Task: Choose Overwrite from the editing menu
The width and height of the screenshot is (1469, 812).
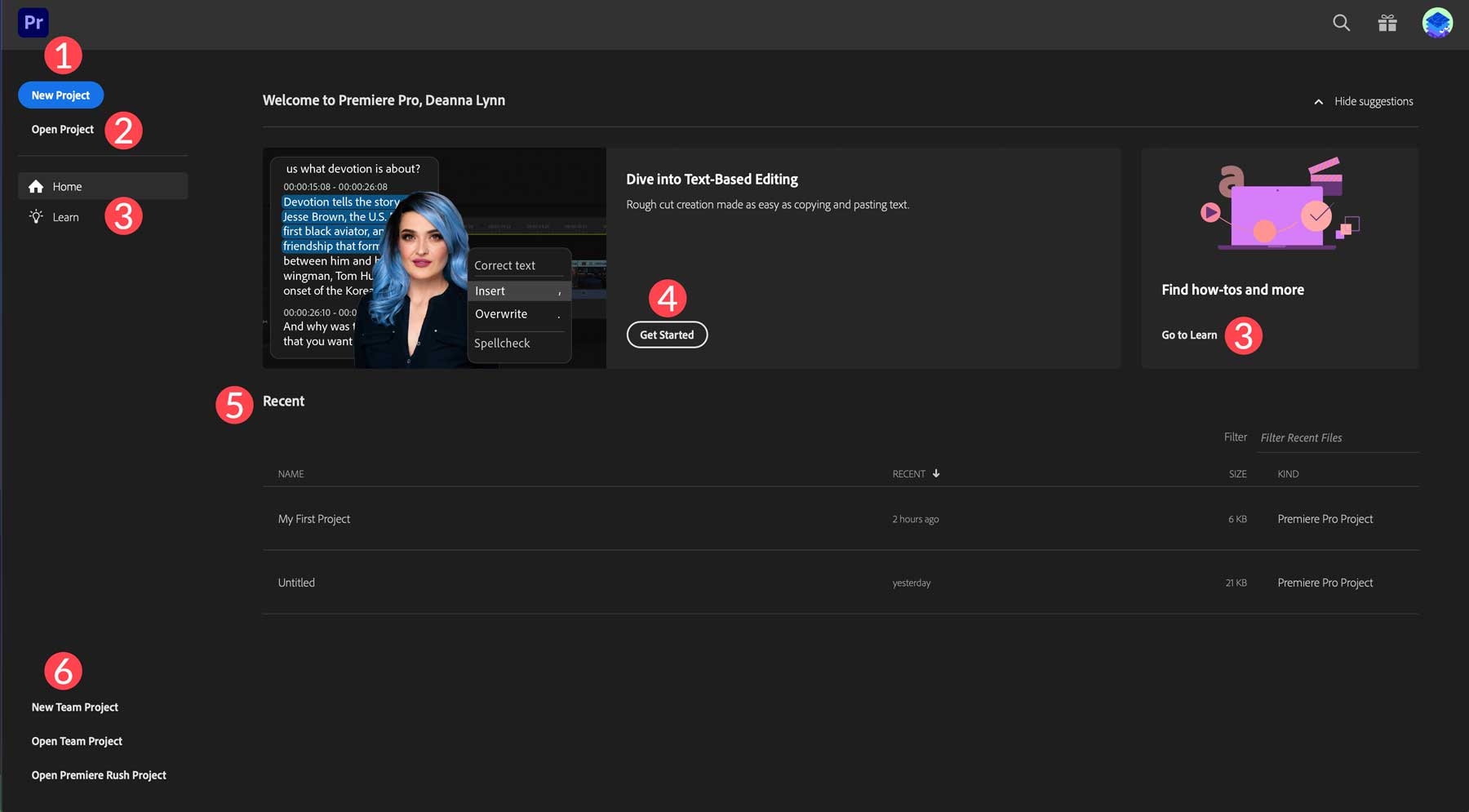Action: pos(500,313)
